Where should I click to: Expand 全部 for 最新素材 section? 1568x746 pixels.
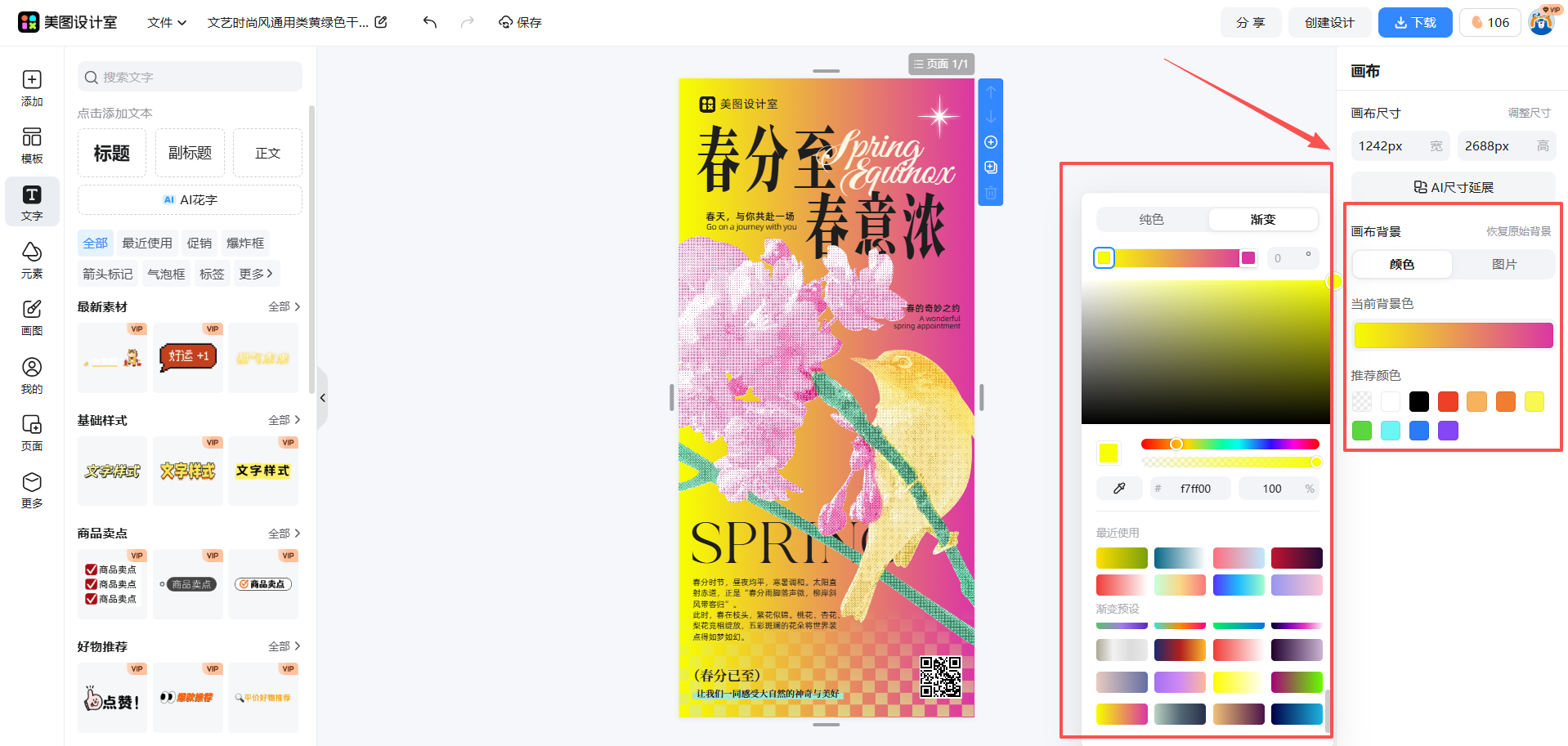tap(284, 306)
